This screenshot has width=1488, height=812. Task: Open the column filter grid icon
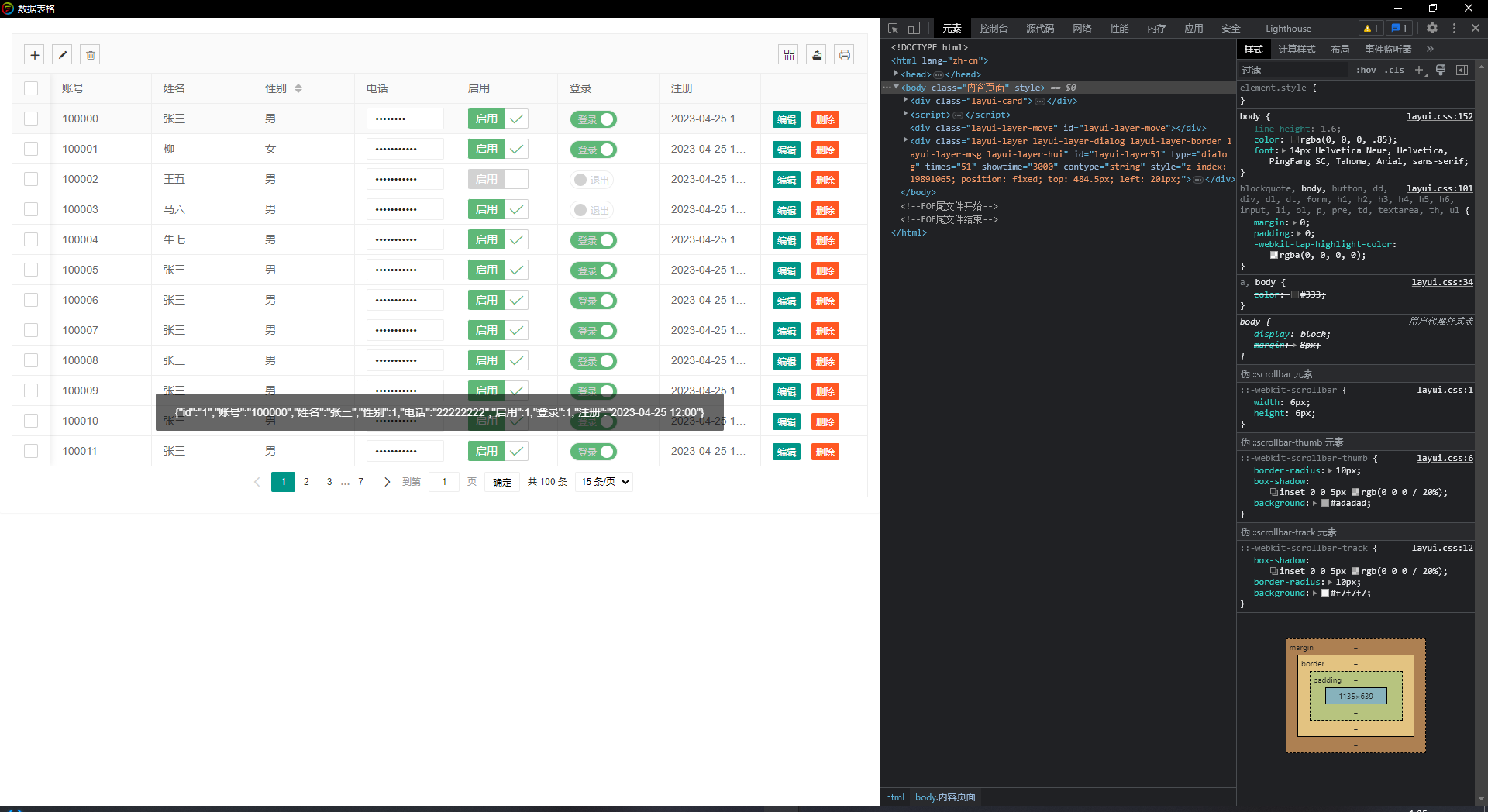789,55
